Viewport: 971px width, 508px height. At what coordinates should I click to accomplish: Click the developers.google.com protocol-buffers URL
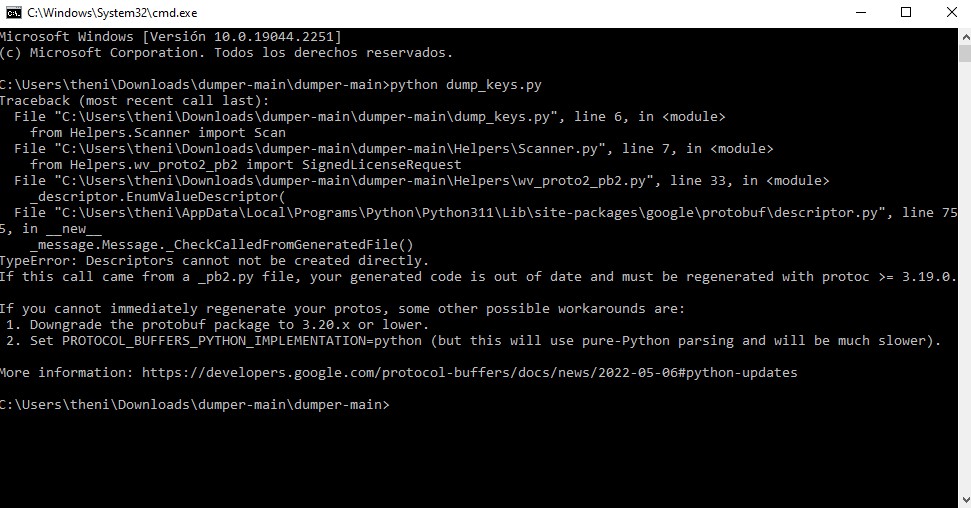(x=469, y=372)
